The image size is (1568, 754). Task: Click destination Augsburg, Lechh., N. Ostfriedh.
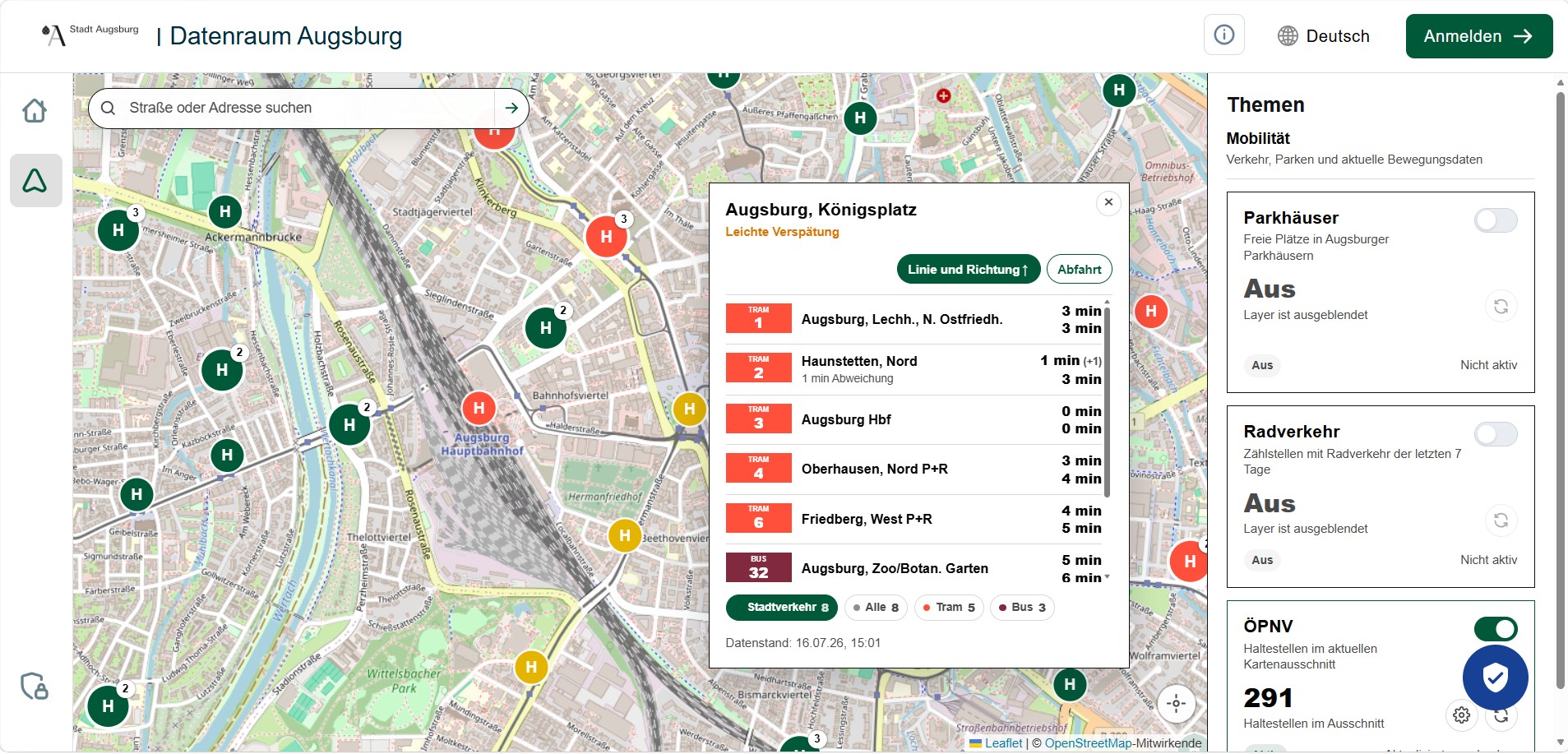coord(902,319)
